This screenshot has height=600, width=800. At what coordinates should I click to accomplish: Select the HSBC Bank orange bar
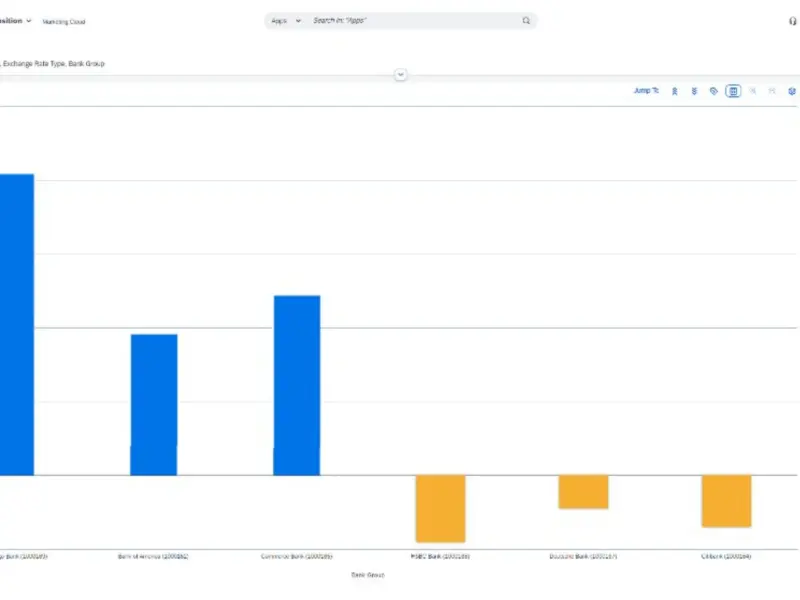pos(441,508)
